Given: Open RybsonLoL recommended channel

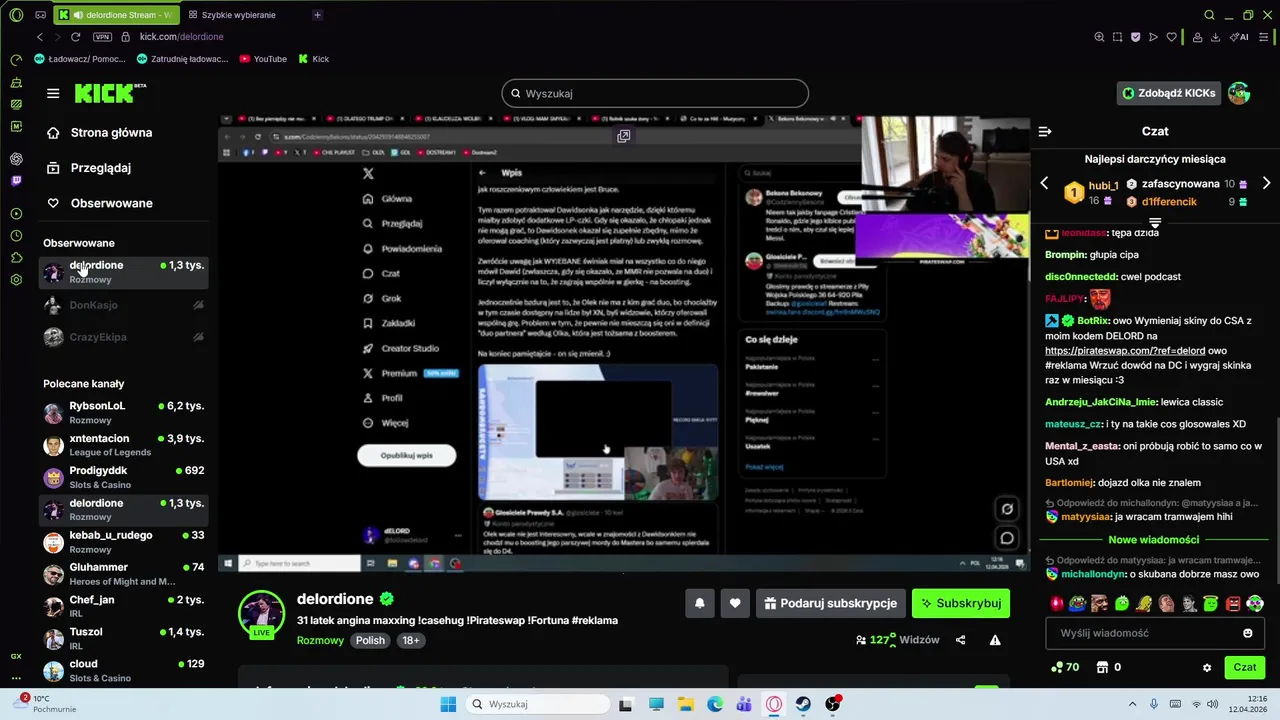Looking at the screenshot, I should (124, 412).
